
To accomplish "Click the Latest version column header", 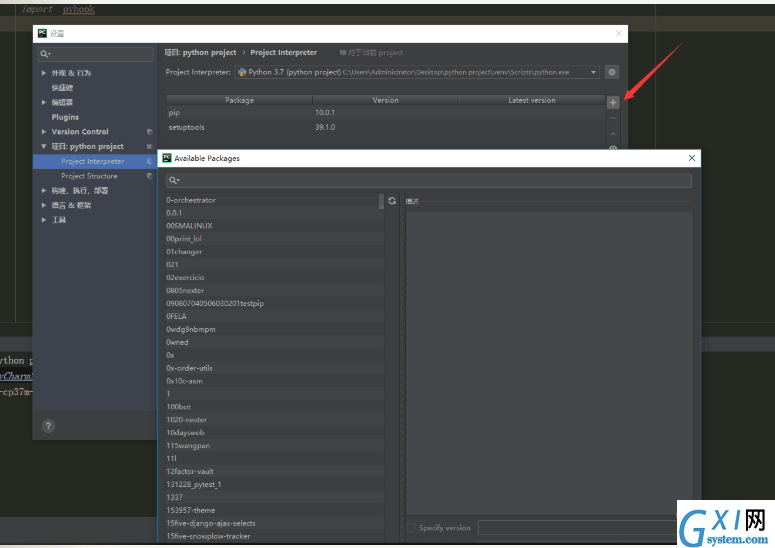I will pos(532,100).
